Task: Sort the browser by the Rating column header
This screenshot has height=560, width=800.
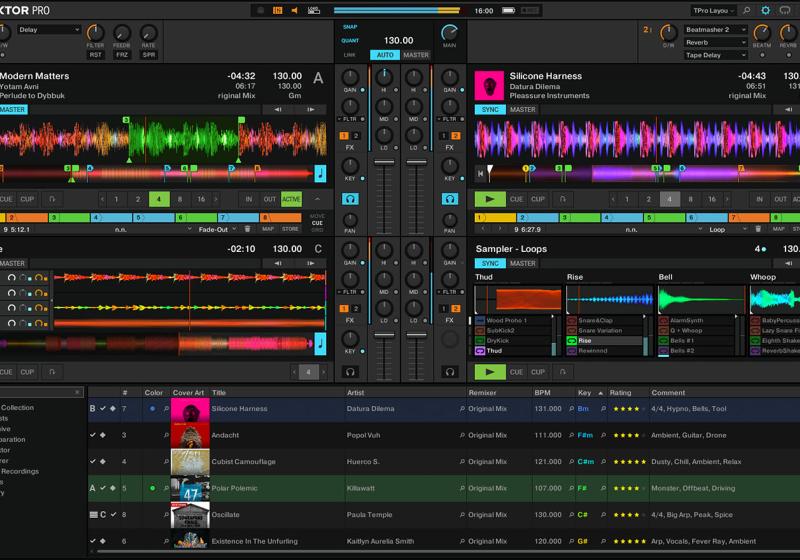Action: [x=620, y=392]
